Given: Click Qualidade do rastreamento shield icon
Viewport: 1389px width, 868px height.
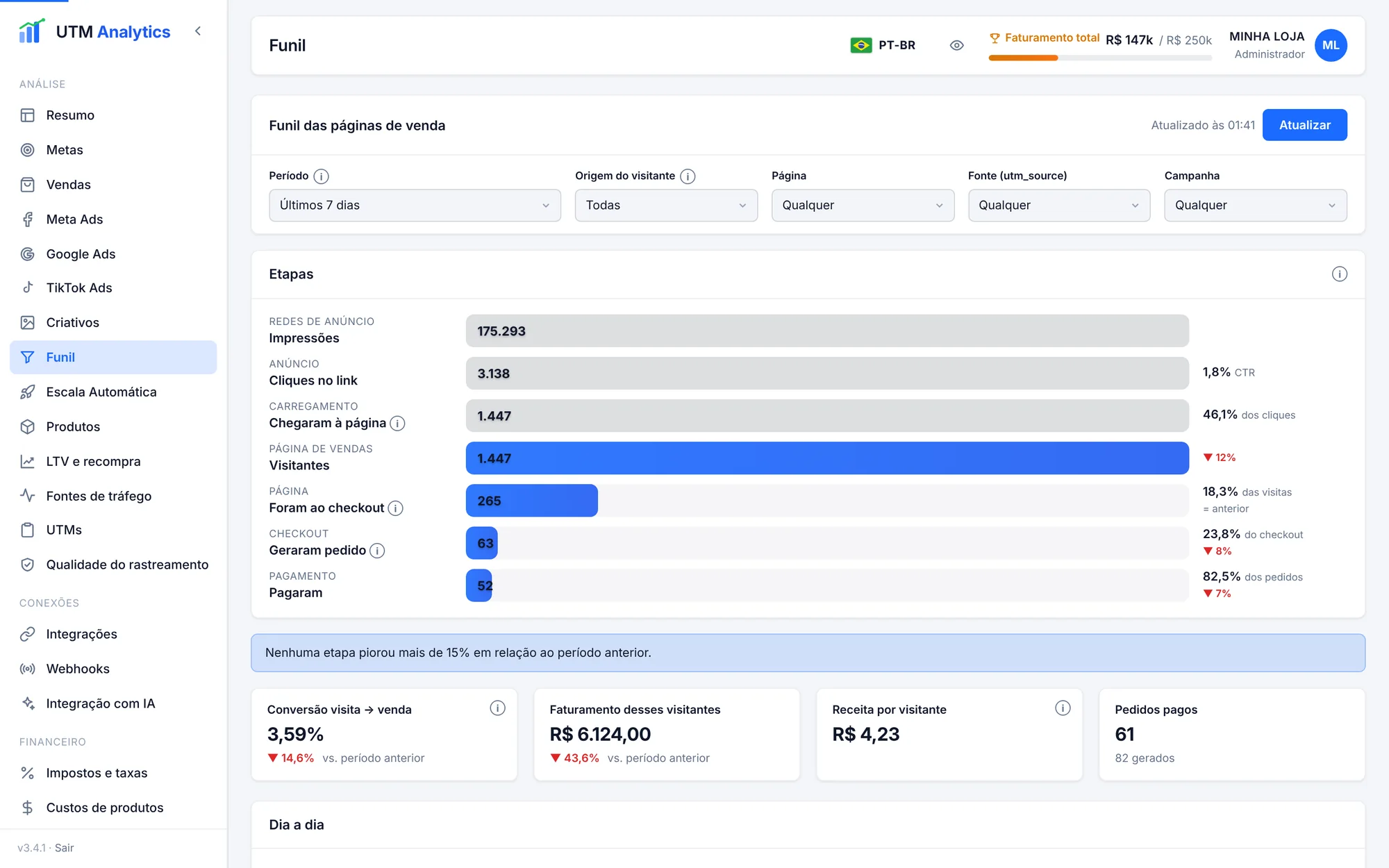Looking at the screenshot, I should click(x=28, y=565).
